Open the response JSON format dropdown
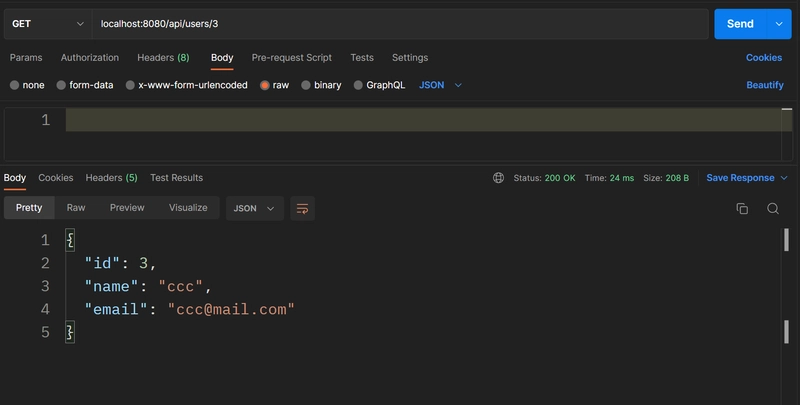The height and width of the screenshot is (405, 800). click(x=255, y=208)
